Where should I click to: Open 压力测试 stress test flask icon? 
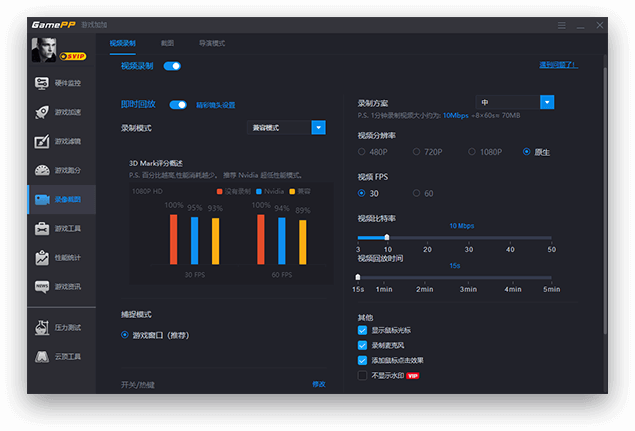tap(58, 327)
